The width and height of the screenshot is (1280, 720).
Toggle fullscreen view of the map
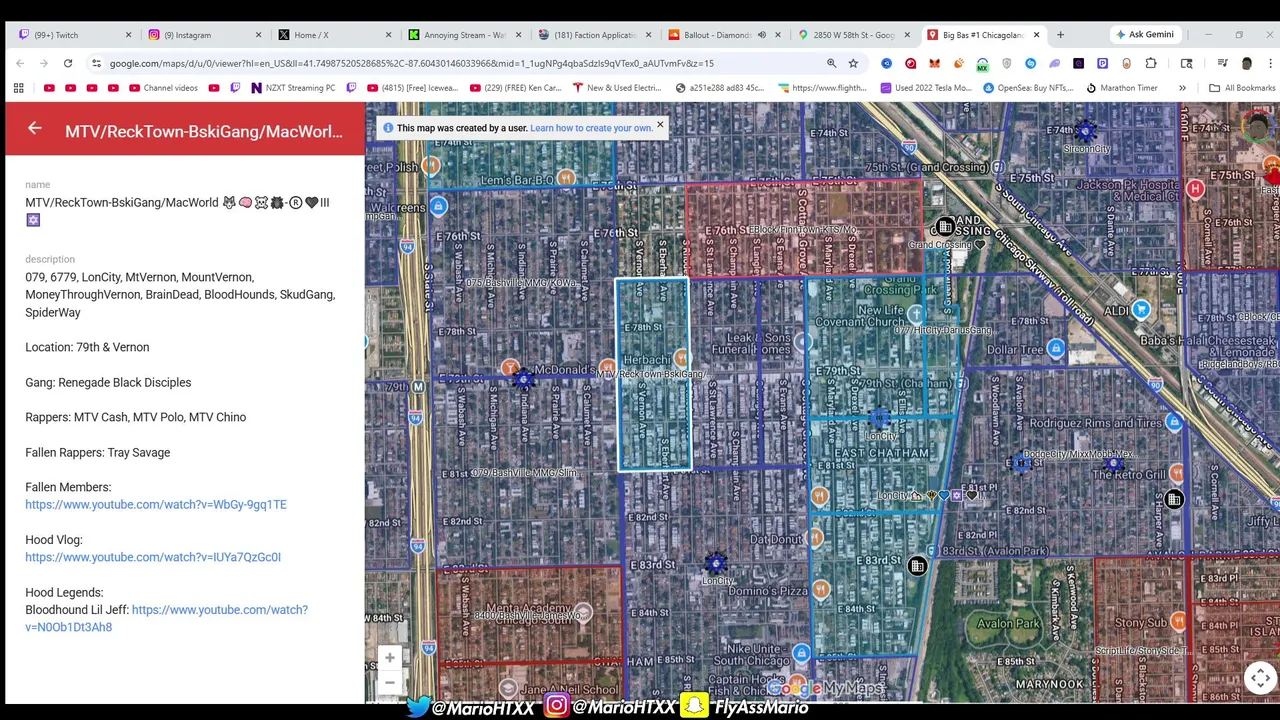click(x=1260, y=678)
